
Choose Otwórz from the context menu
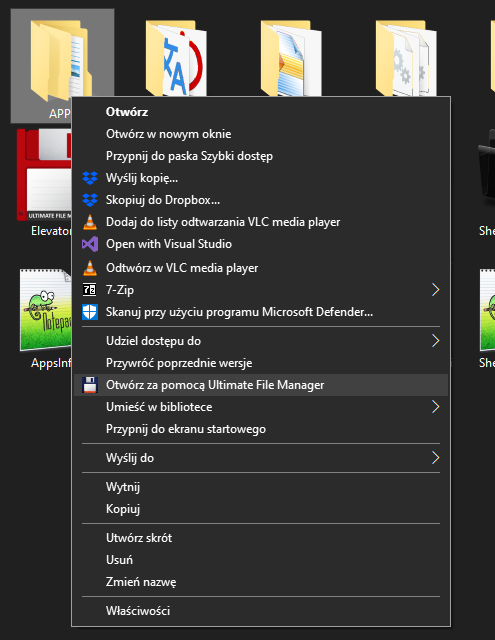[261, 112]
